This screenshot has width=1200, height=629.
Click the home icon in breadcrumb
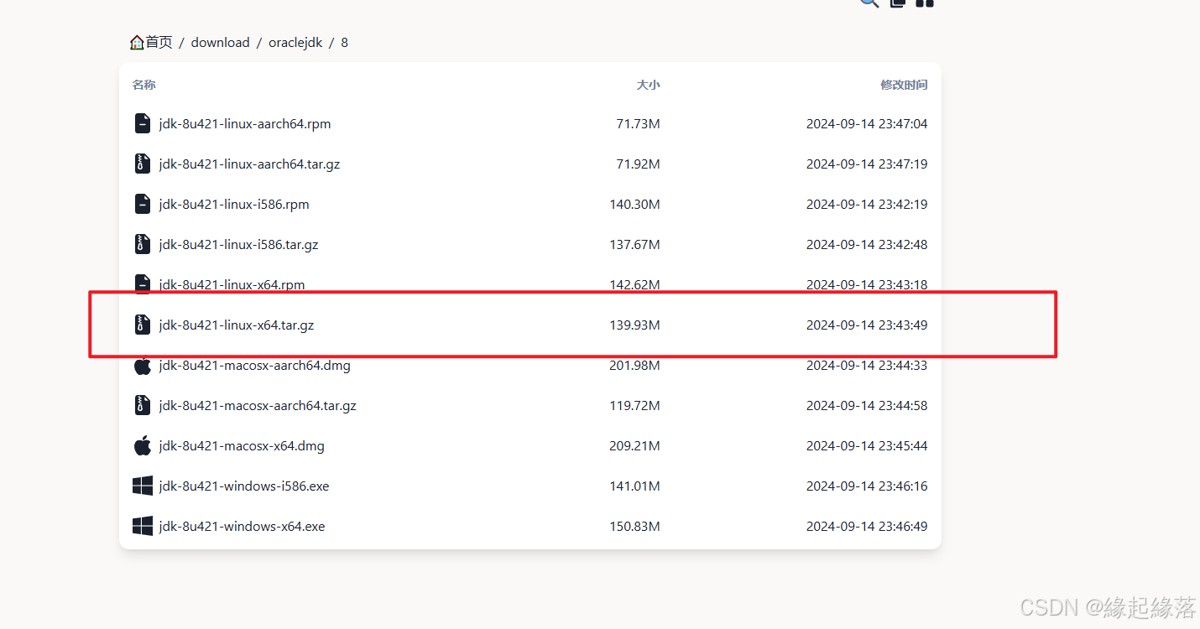click(x=137, y=42)
